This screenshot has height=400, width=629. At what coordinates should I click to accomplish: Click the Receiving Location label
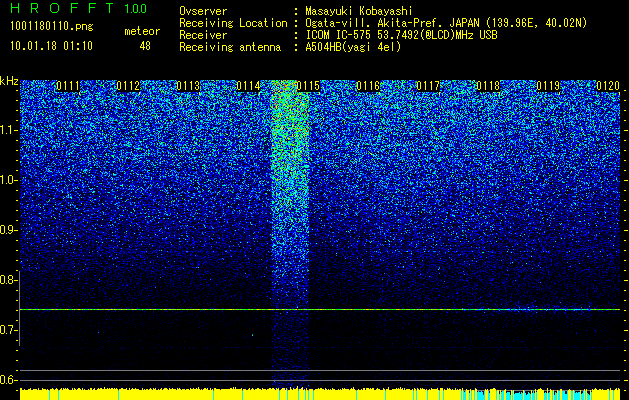click(x=233, y=23)
